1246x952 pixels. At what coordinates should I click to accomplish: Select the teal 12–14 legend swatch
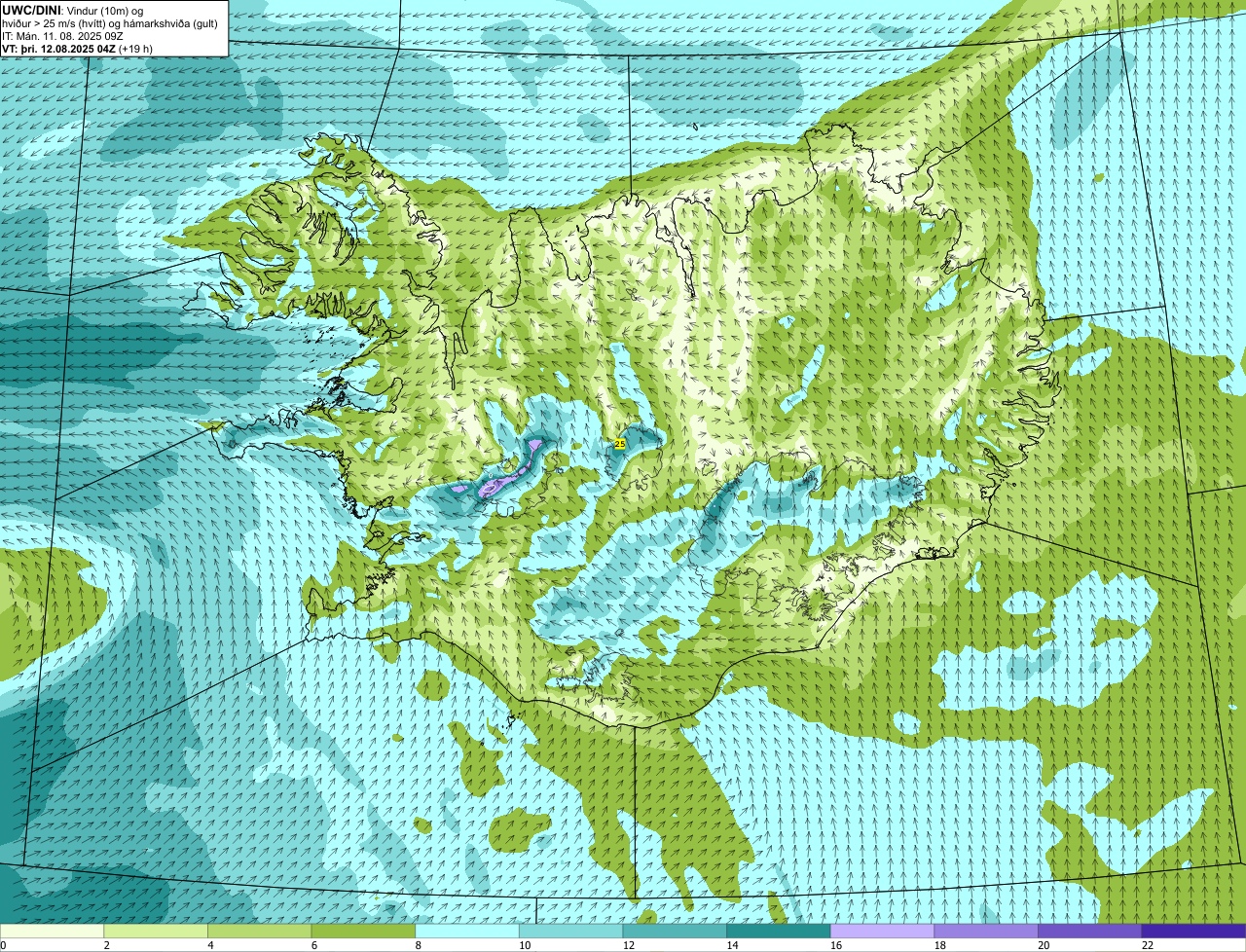pos(675,931)
